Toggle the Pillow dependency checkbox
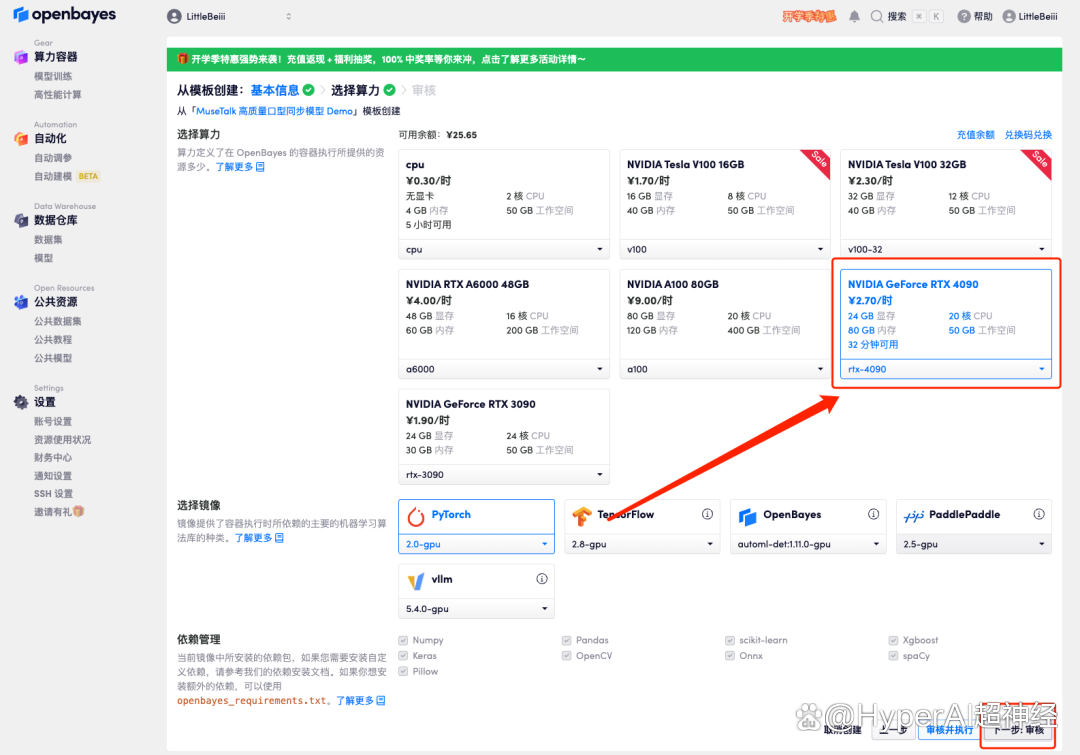 click(403, 672)
